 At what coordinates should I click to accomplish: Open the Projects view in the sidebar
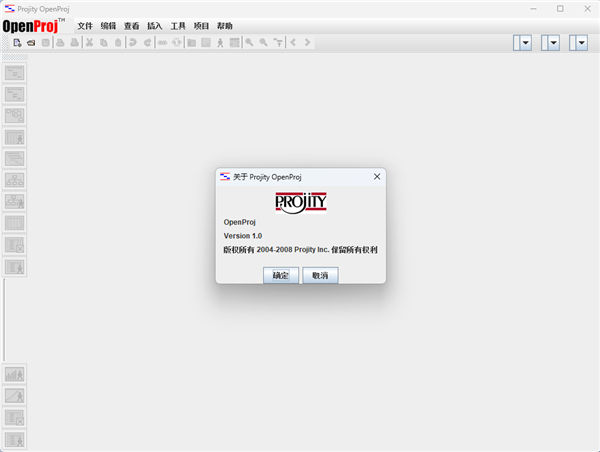pos(15,159)
